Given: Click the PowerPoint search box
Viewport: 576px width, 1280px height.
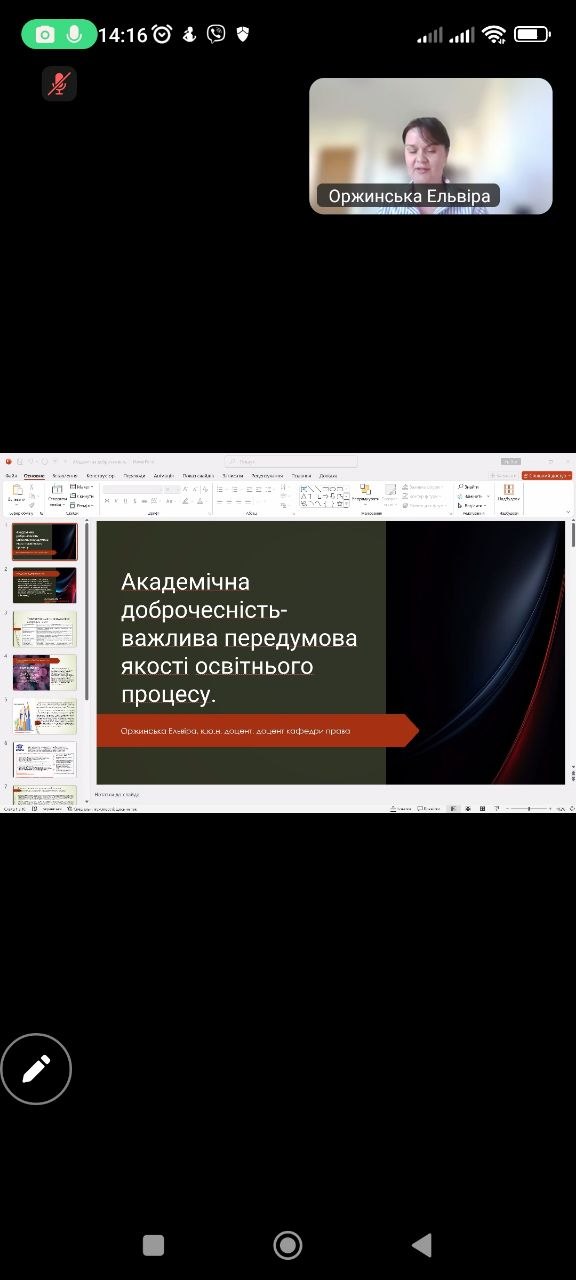Looking at the screenshot, I should (x=291, y=461).
